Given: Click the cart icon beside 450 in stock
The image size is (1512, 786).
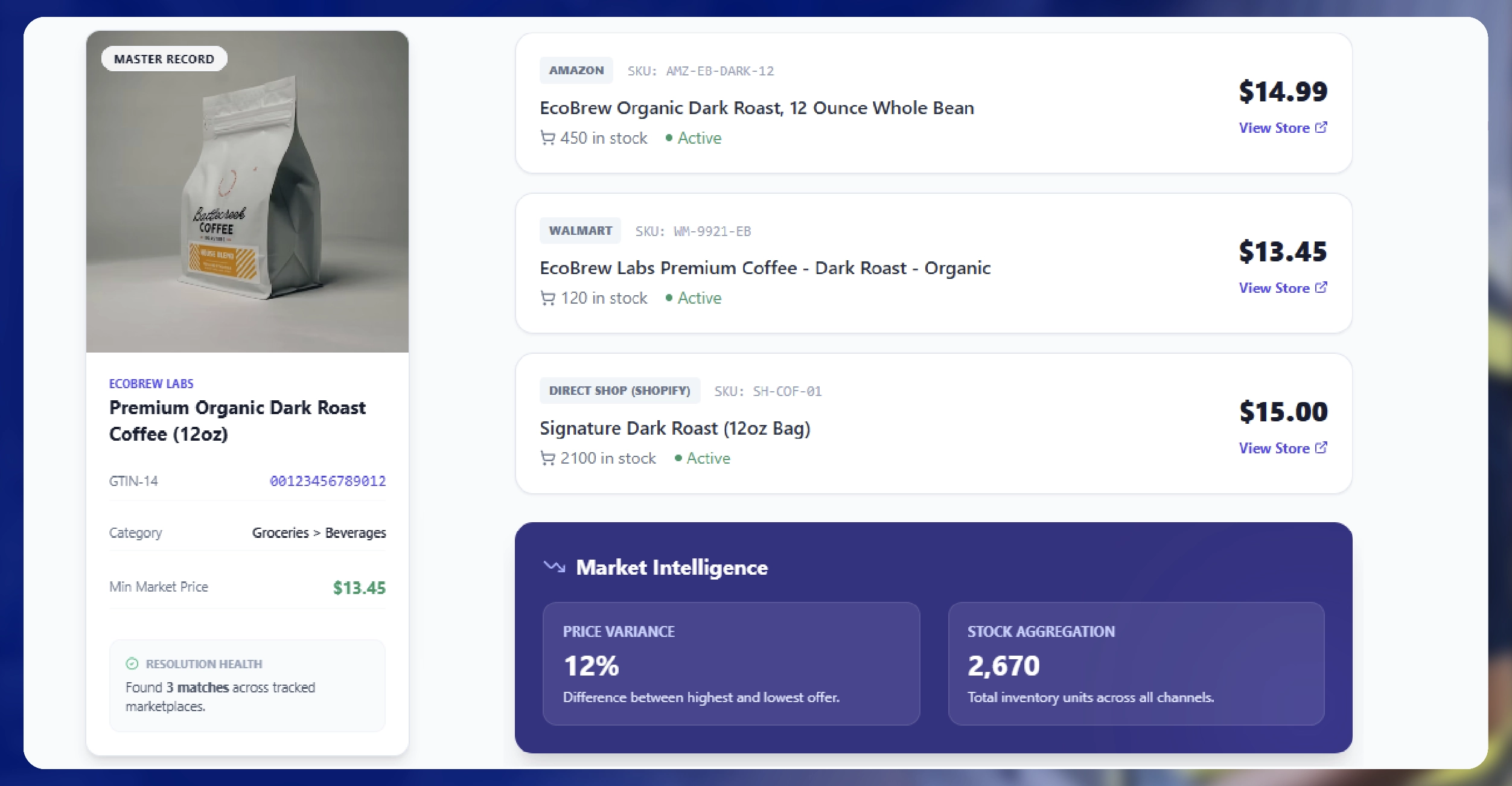Looking at the screenshot, I should pos(547,138).
